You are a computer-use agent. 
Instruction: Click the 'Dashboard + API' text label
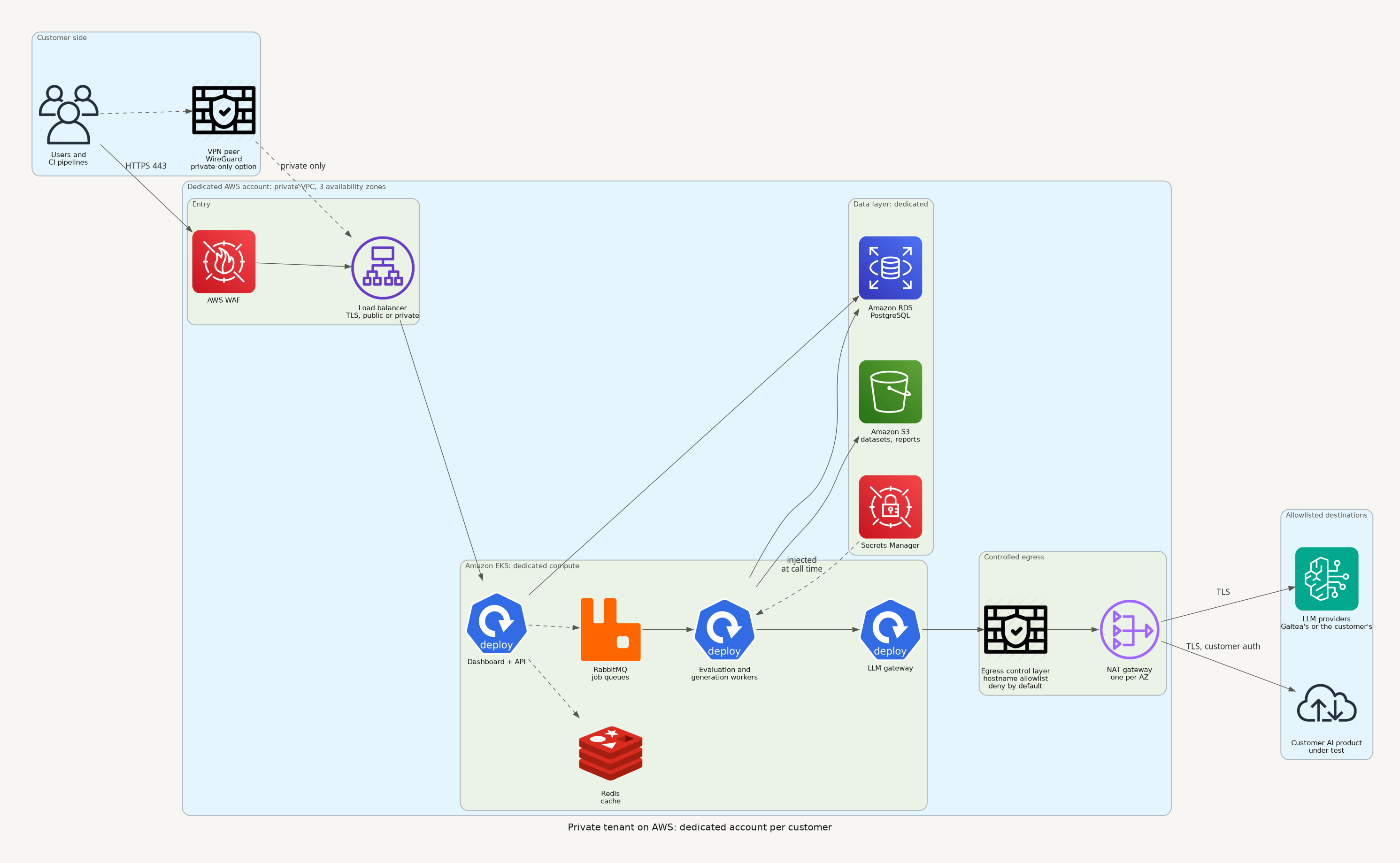[x=496, y=662]
